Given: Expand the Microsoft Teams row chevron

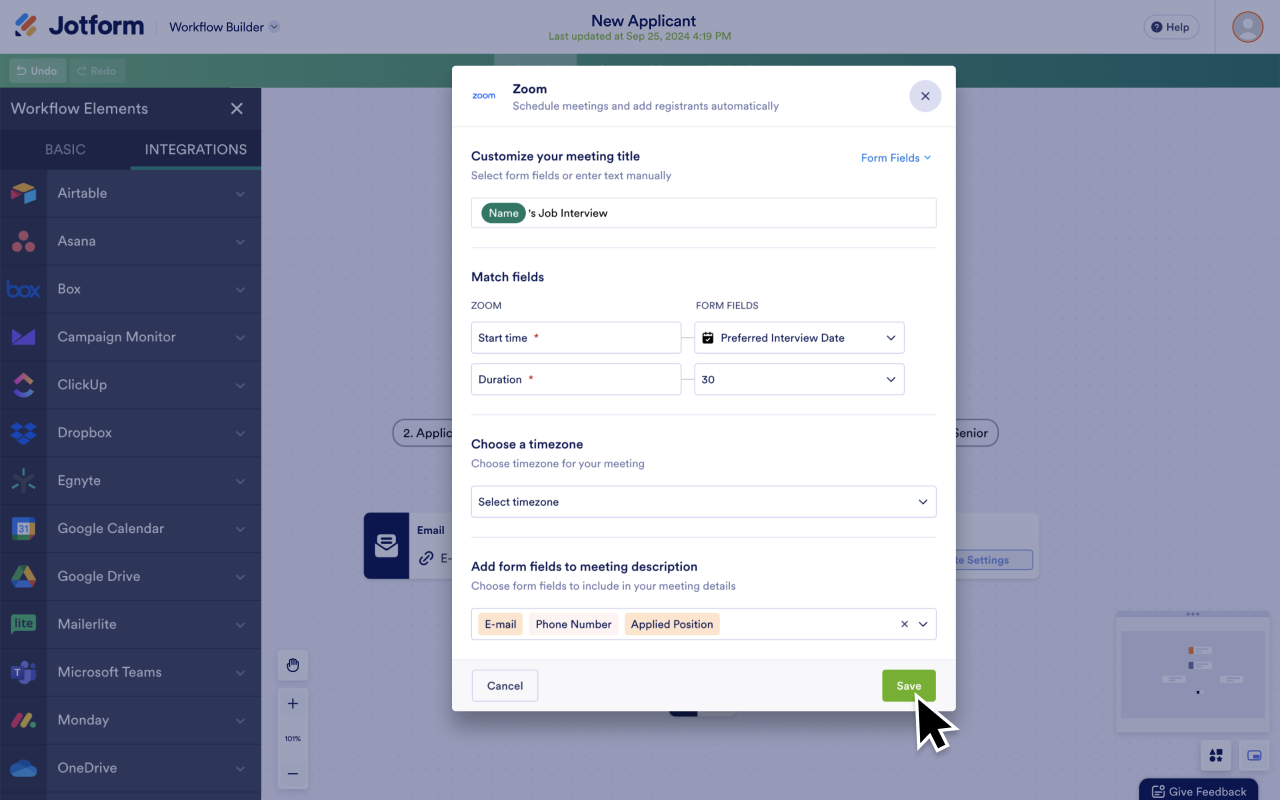Looking at the screenshot, I should (240, 672).
